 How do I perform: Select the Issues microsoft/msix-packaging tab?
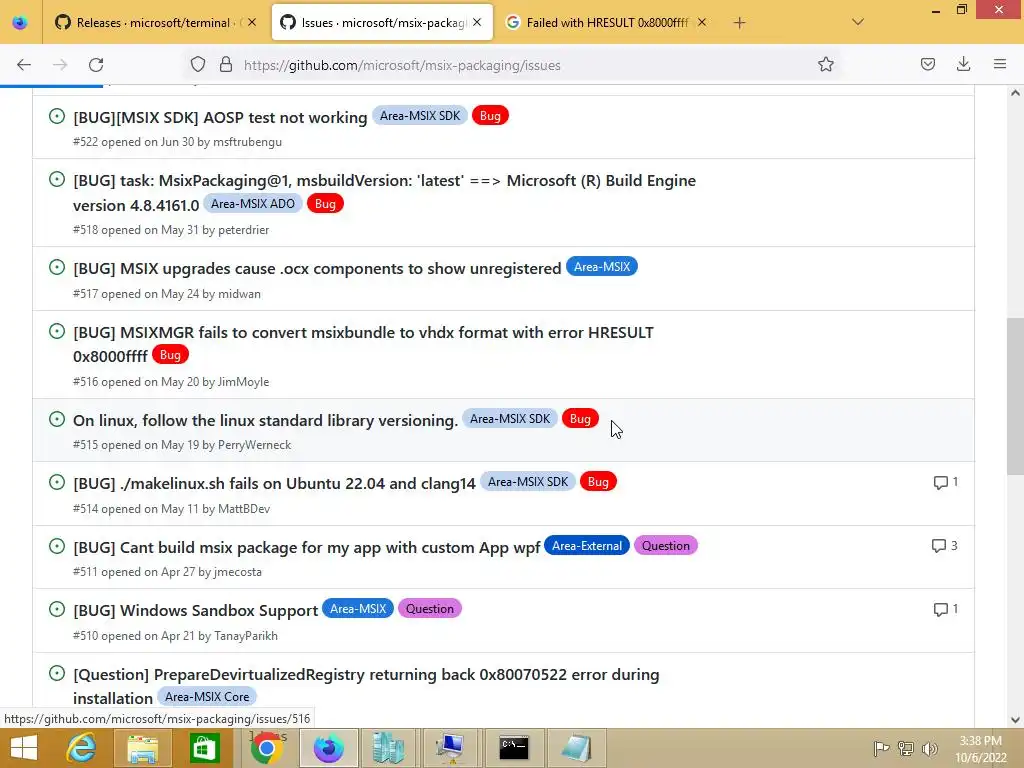382,23
